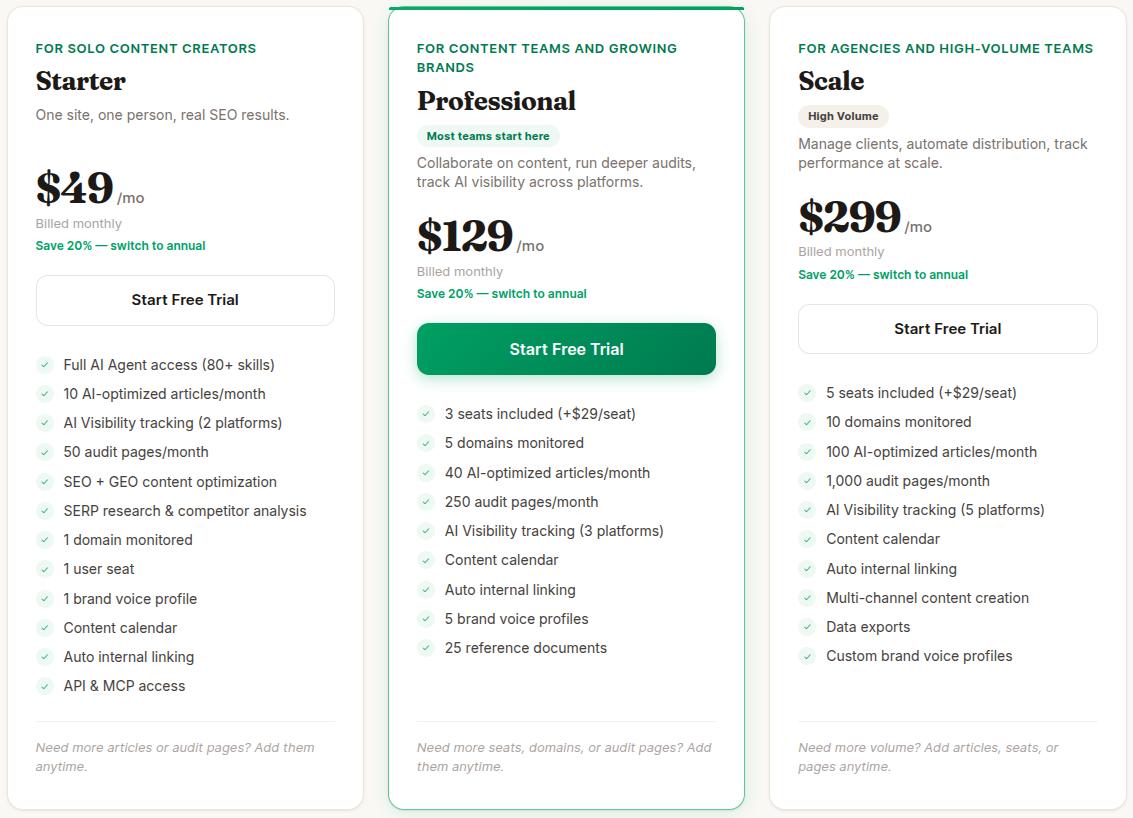Click Starter plan's Start Free Trial button

[x=185, y=300]
